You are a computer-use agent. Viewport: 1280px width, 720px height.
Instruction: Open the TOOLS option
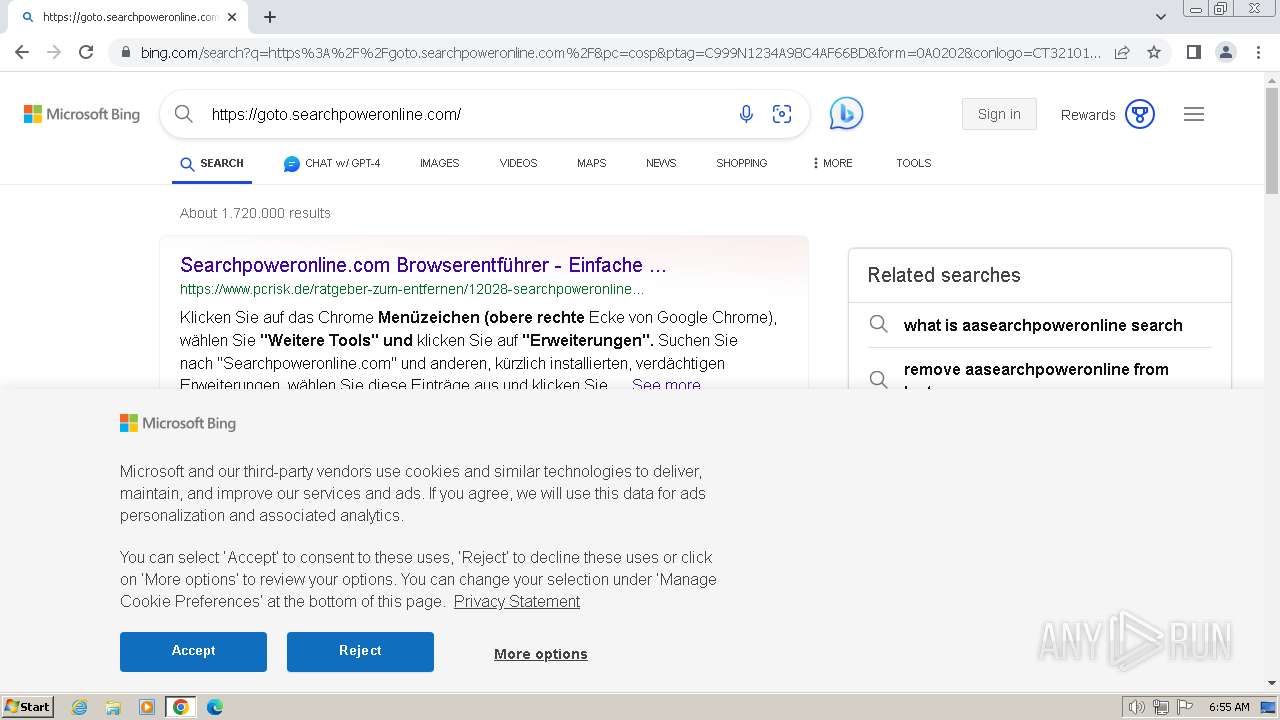tap(913, 163)
